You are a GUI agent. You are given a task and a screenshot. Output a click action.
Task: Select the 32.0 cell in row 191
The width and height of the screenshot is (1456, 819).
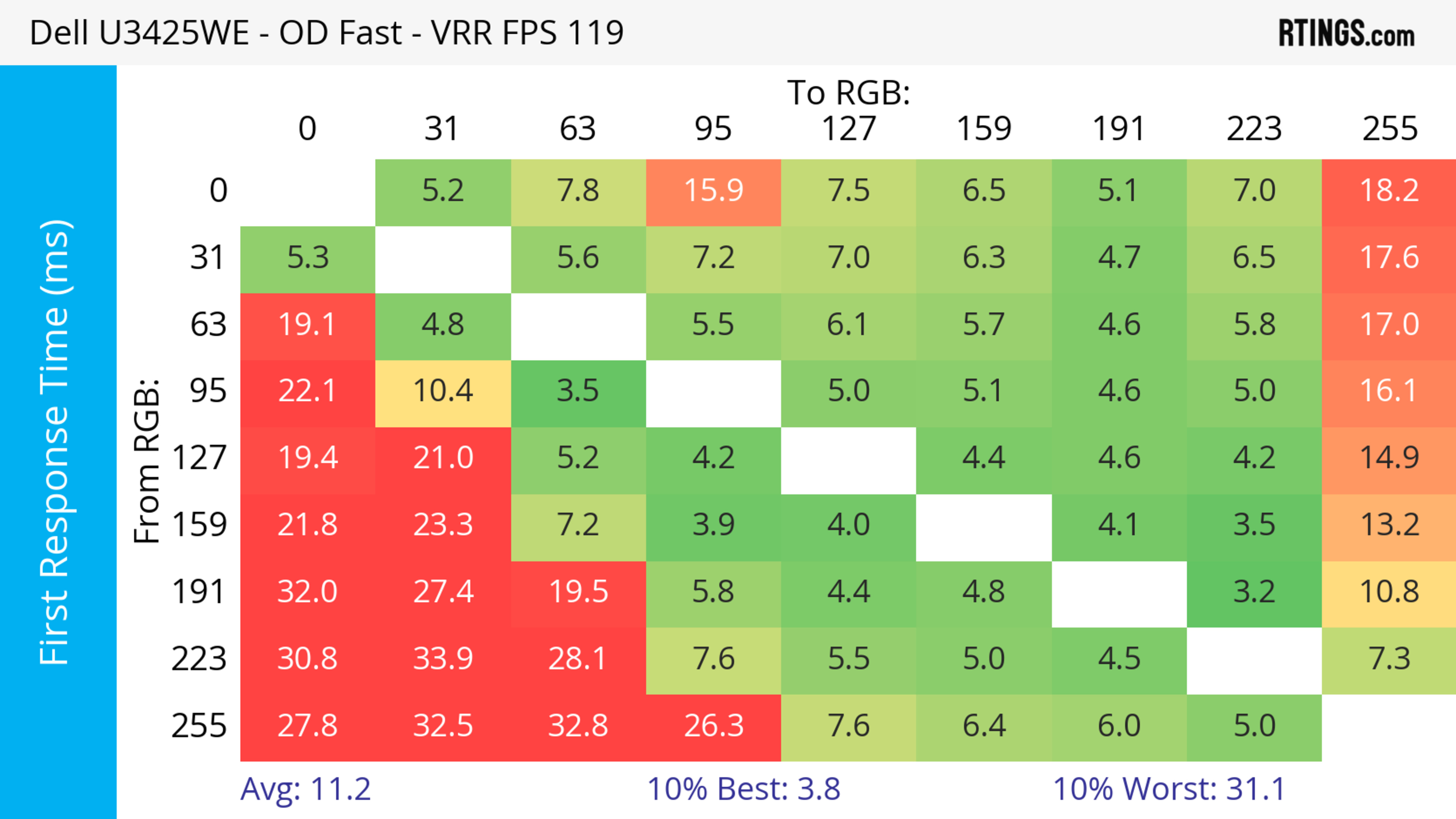point(308,592)
